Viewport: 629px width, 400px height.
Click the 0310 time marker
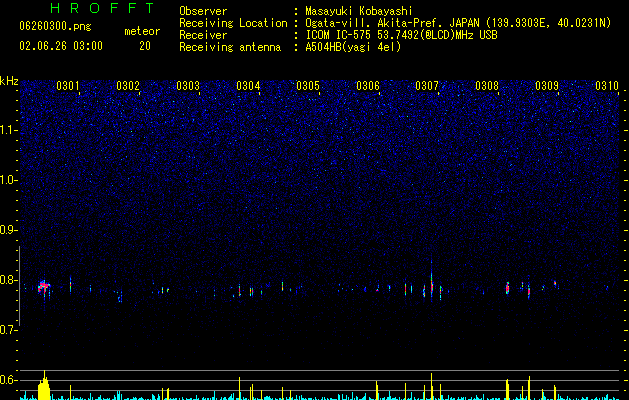coord(607,86)
